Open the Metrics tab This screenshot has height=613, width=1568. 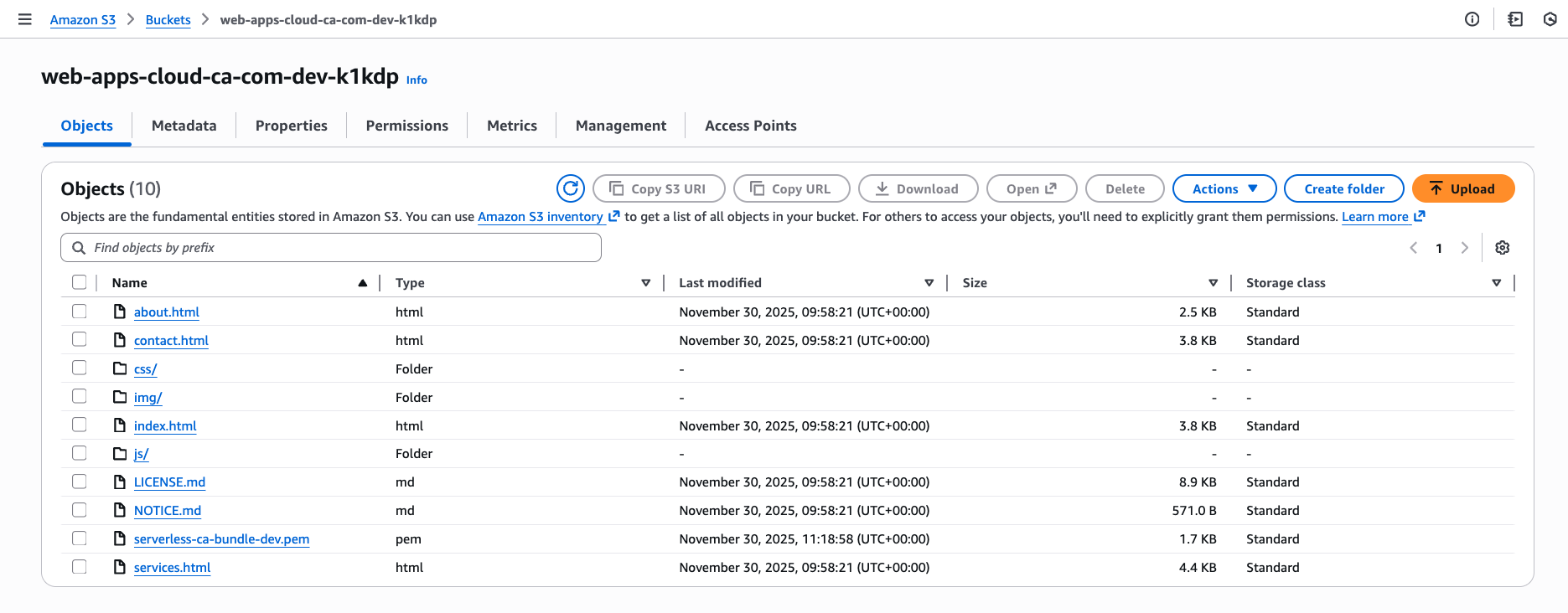[512, 126]
